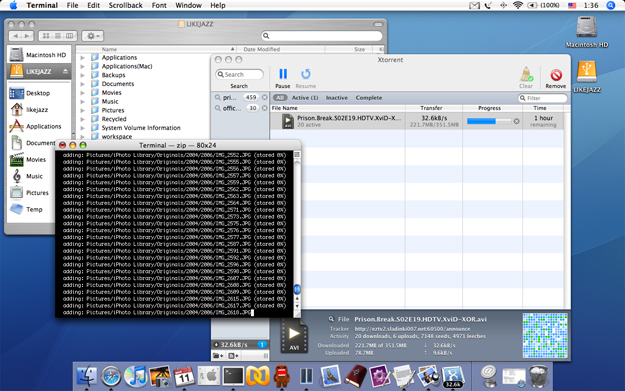The image size is (625, 391).
Task: Click the large AVI play icon in details pane
Action: (294, 336)
